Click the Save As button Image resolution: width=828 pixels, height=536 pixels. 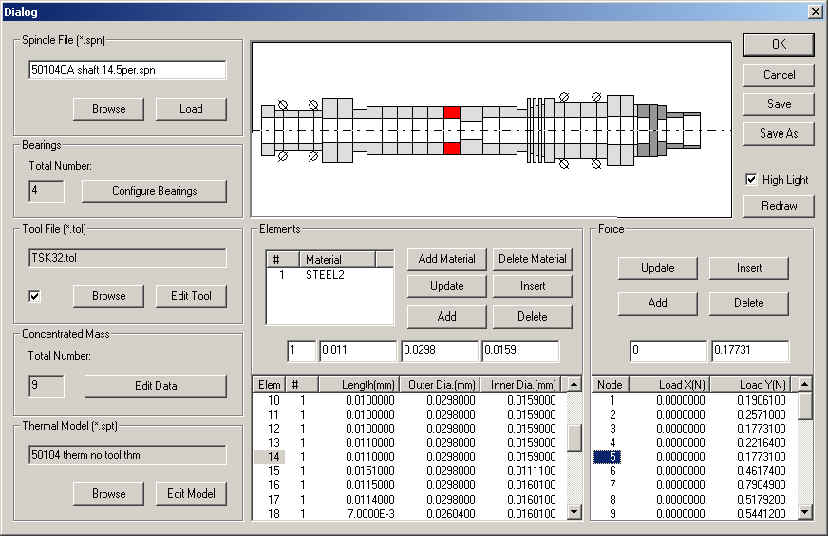pos(778,133)
